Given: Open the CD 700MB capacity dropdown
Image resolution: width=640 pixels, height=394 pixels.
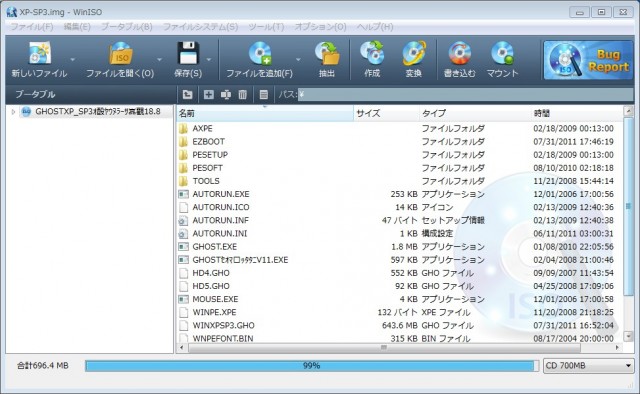Looking at the screenshot, I should pos(589,365).
